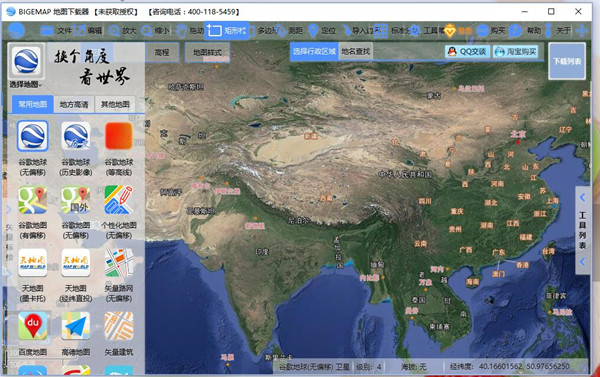Click the 中华人民共和国 map label
600x377 pixels.
point(405,174)
